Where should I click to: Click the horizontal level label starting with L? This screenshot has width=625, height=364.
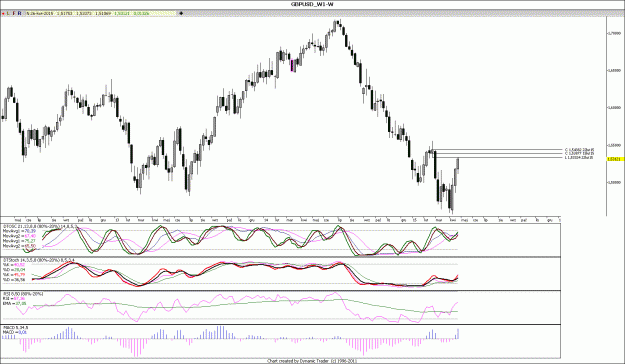point(579,157)
